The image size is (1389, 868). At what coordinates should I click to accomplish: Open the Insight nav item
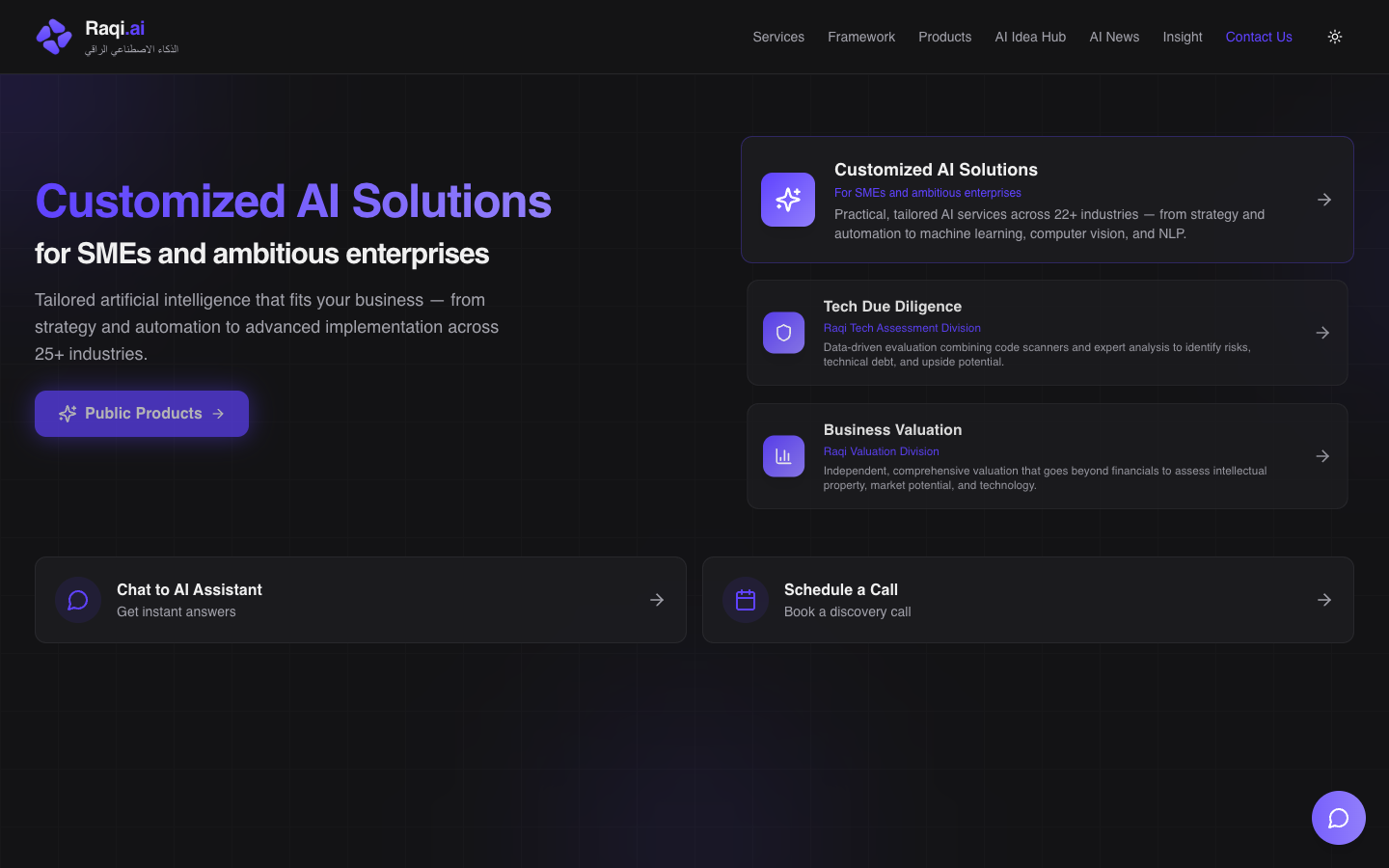[x=1183, y=37]
